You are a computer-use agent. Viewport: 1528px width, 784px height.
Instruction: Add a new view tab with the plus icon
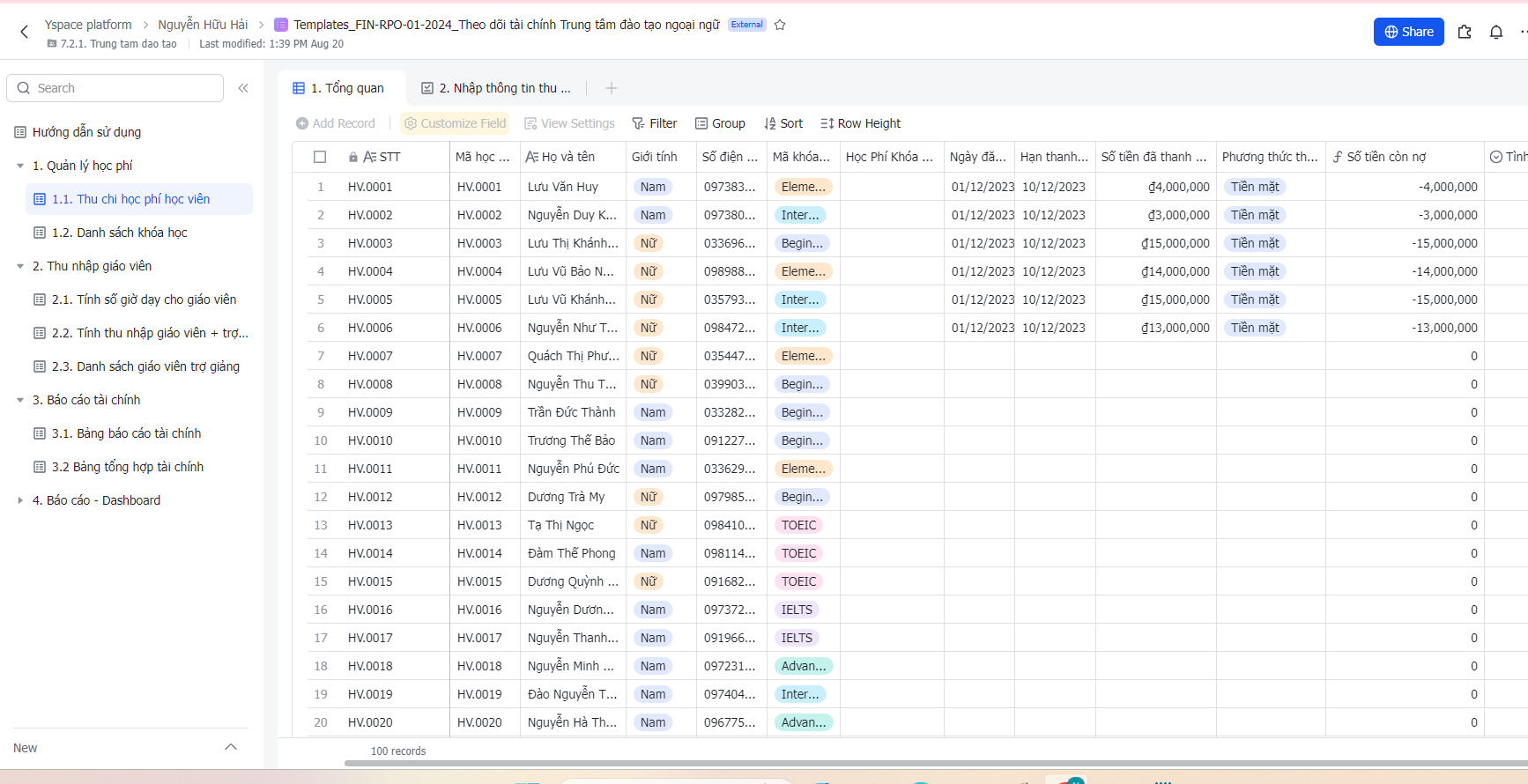612,88
